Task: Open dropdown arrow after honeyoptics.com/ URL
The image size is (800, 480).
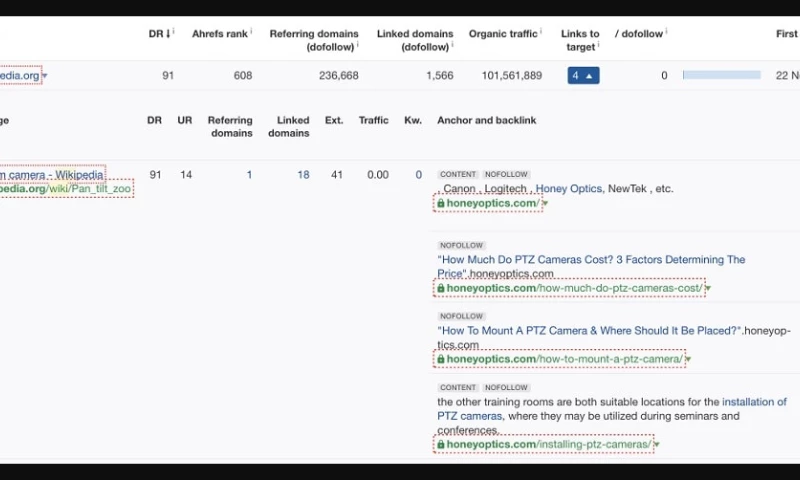Action: tap(545, 204)
